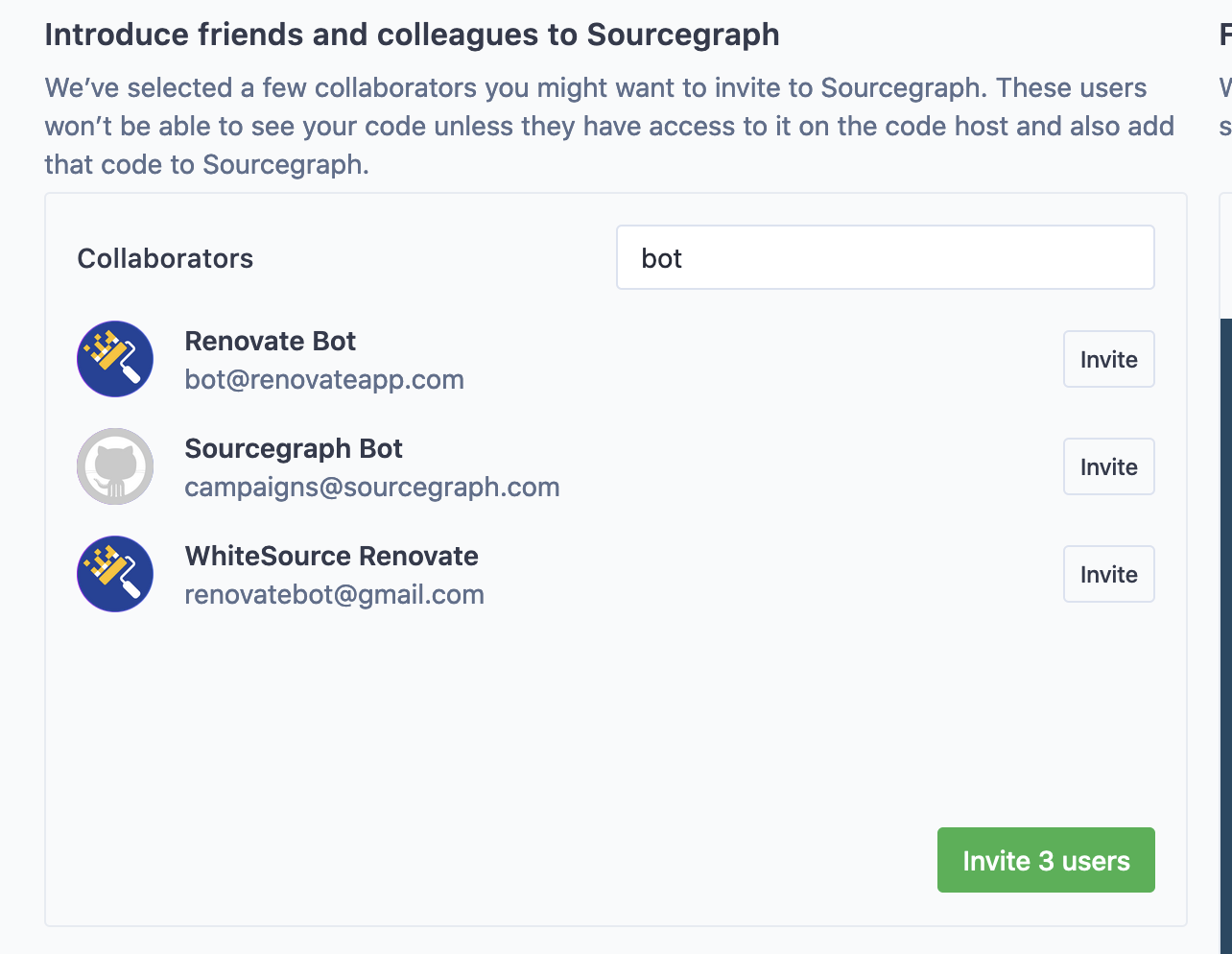This screenshot has width=1232, height=954.
Task: Click the Collaborators panel label
Action: [x=165, y=258]
